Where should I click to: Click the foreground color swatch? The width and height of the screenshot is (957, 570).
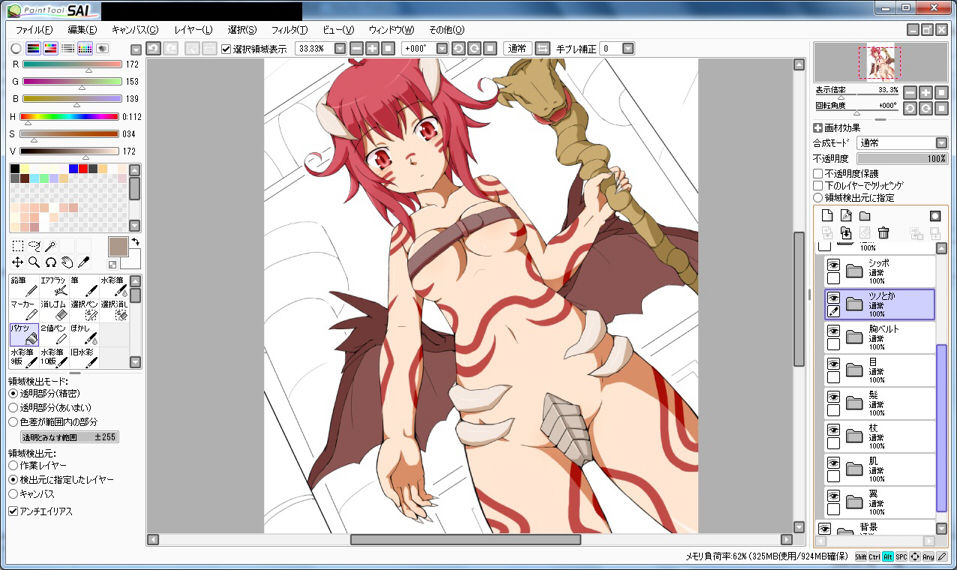click(117, 247)
